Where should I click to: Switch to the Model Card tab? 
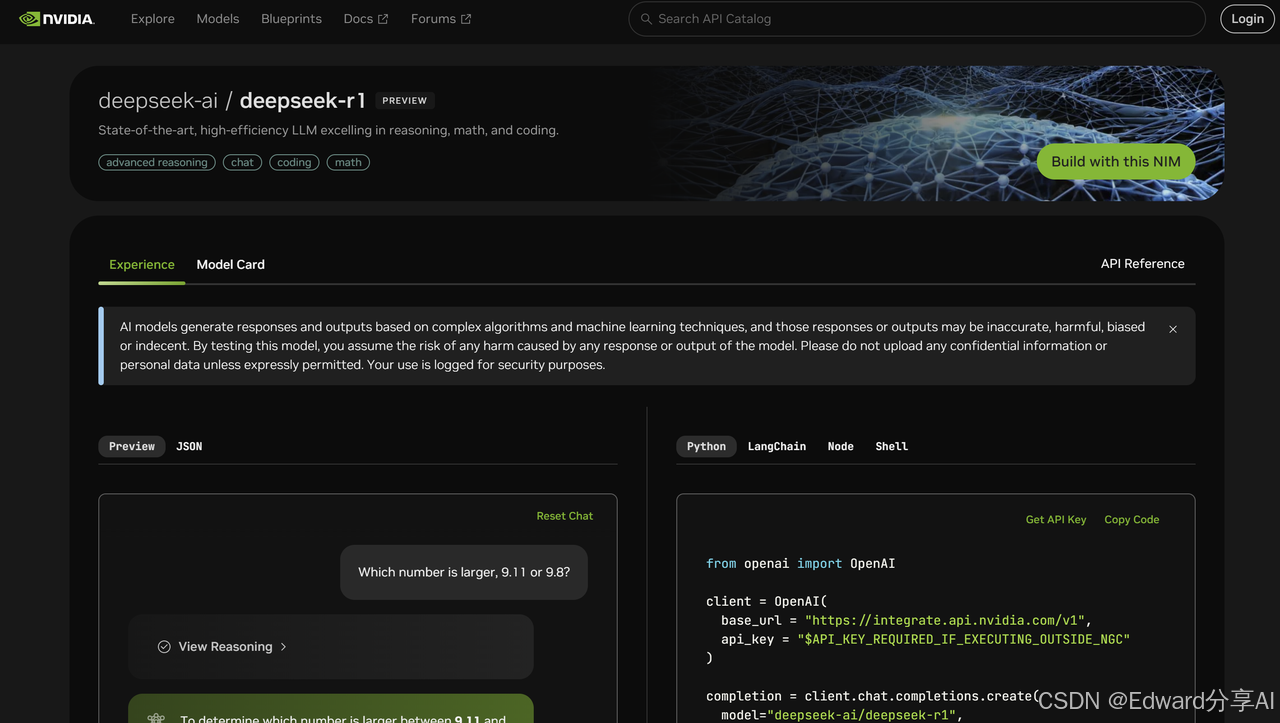click(231, 264)
